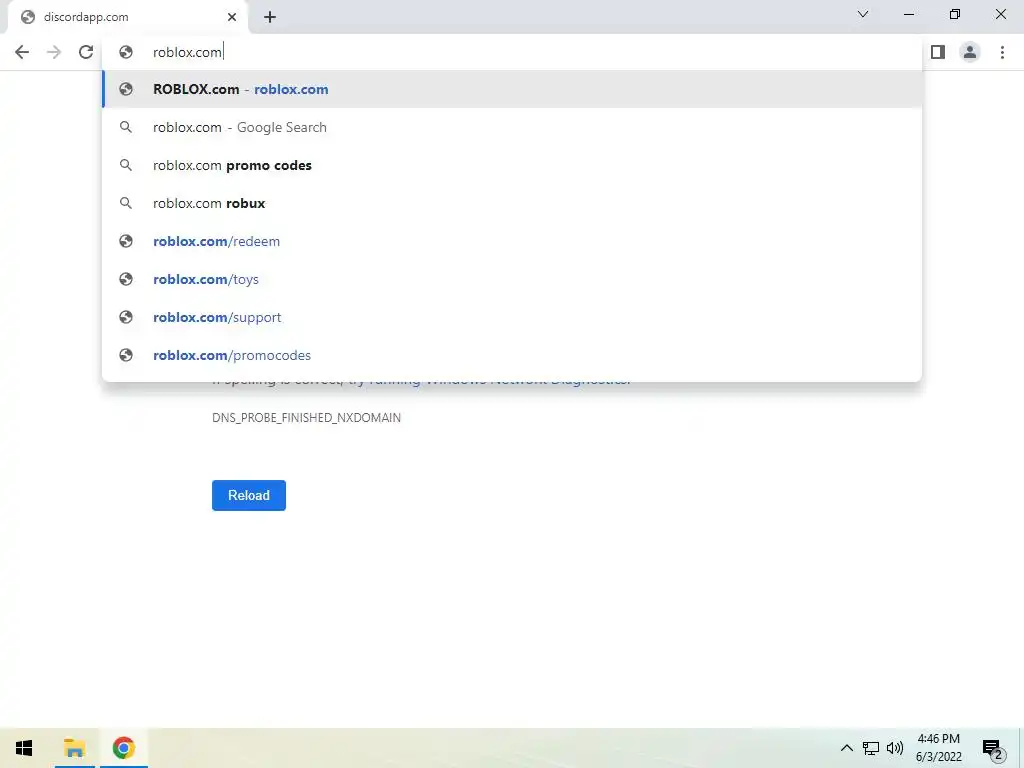Click the search icon beside promo codes
Viewport: 1024px width, 768px height.
(126, 165)
